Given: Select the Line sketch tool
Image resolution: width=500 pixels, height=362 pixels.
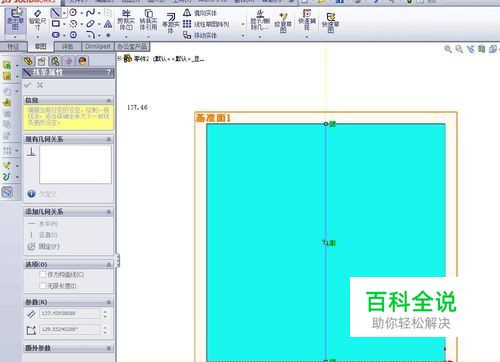Looking at the screenshot, I should coord(56,13).
